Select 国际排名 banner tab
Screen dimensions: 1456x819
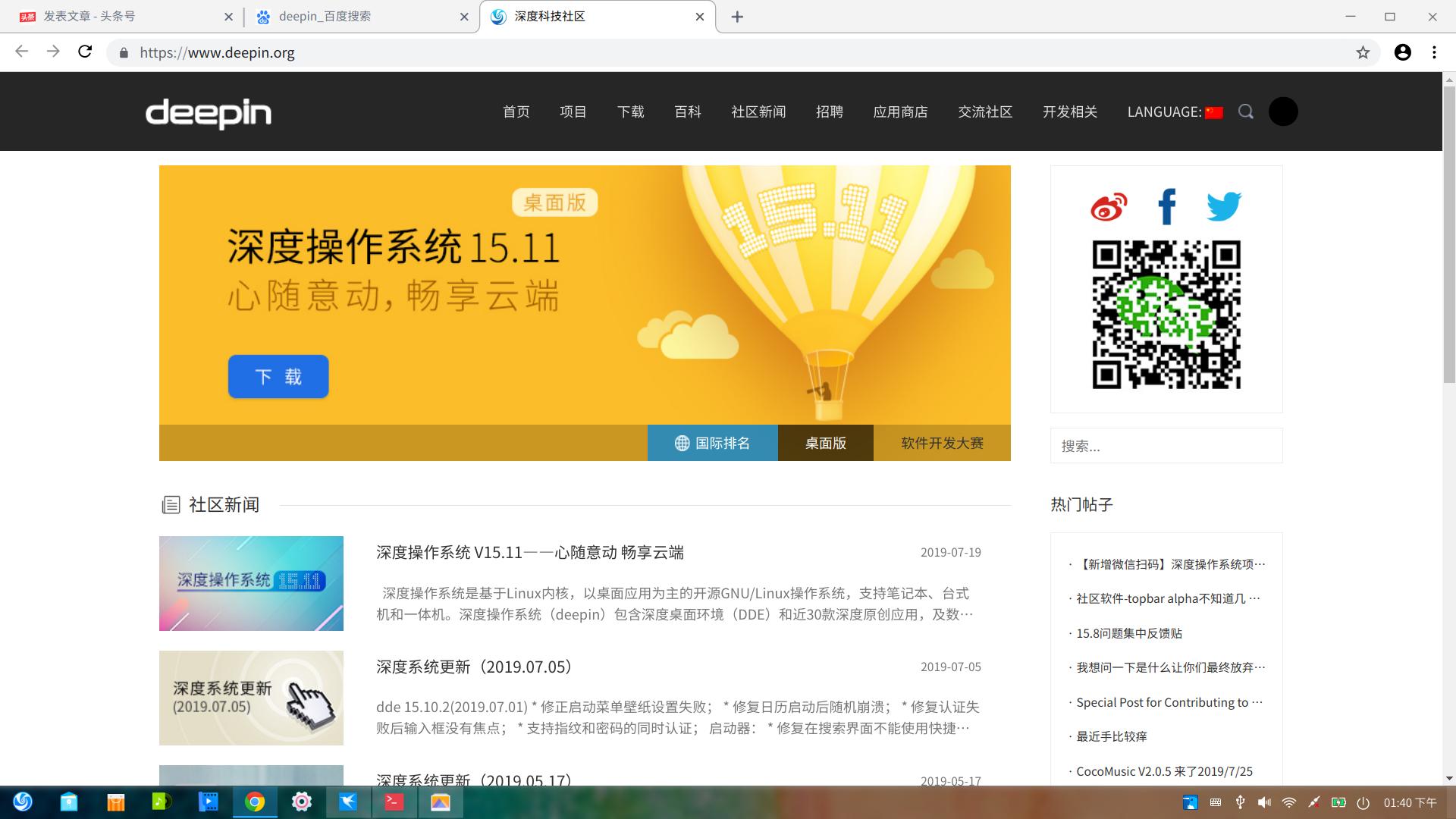click(713, 443)
